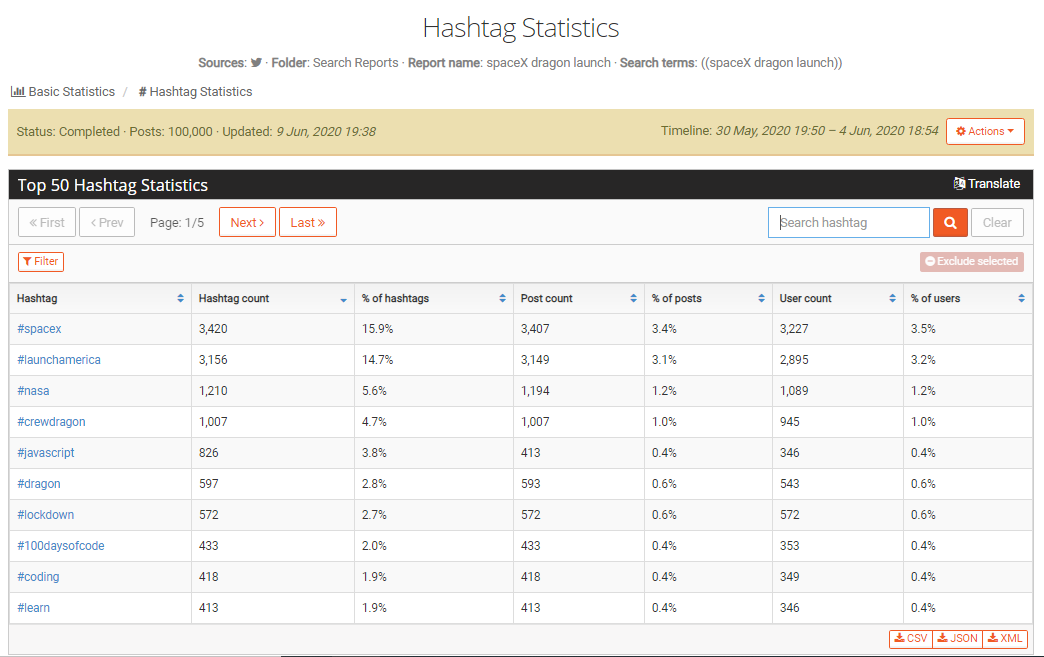Go to Basic Statistics breadcrumb
Viewport: 1044px width, 657px height.
(x=63, y=92)
